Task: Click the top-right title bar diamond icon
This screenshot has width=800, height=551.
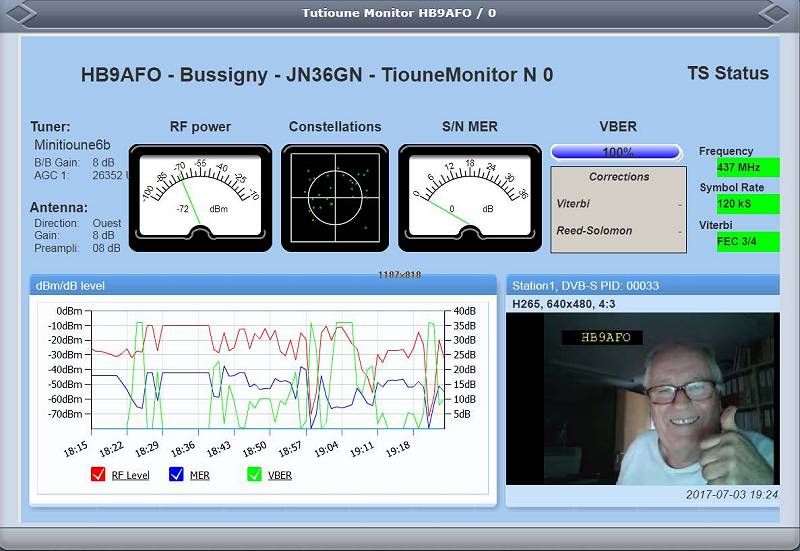Action: pyautogui.click(x=779, y=13)
